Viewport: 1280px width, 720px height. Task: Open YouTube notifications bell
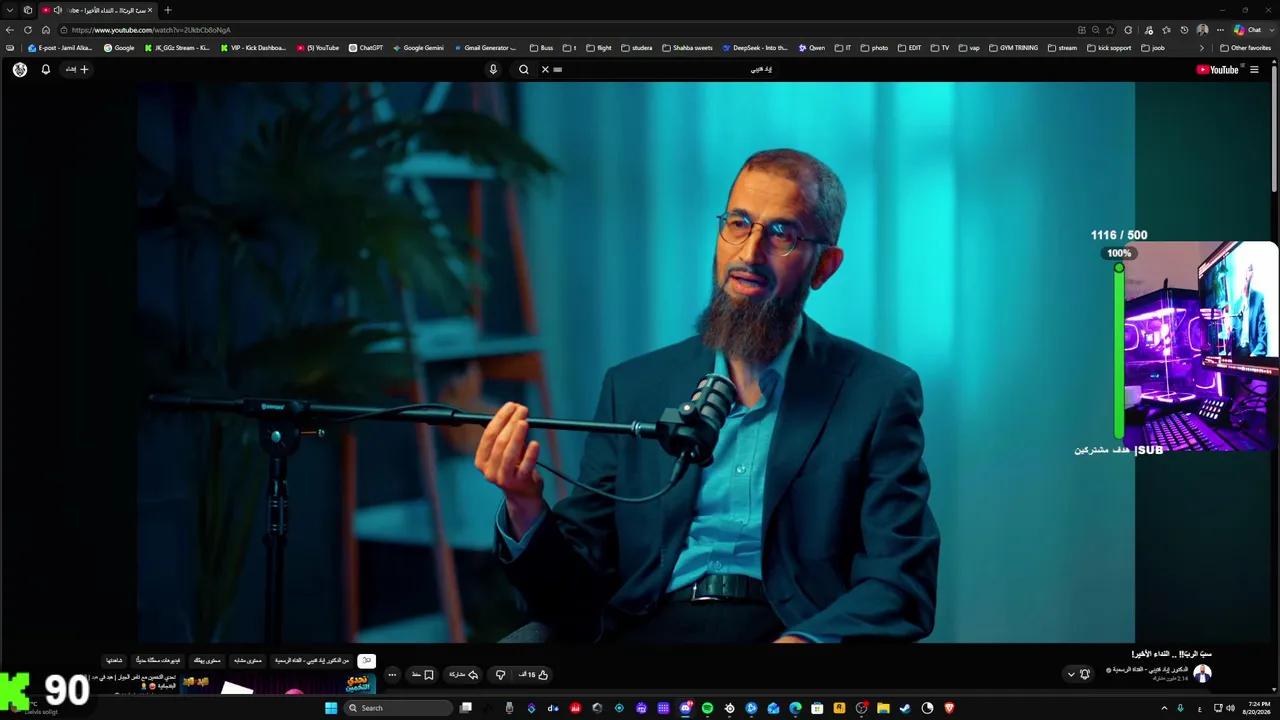coord(45,70)
